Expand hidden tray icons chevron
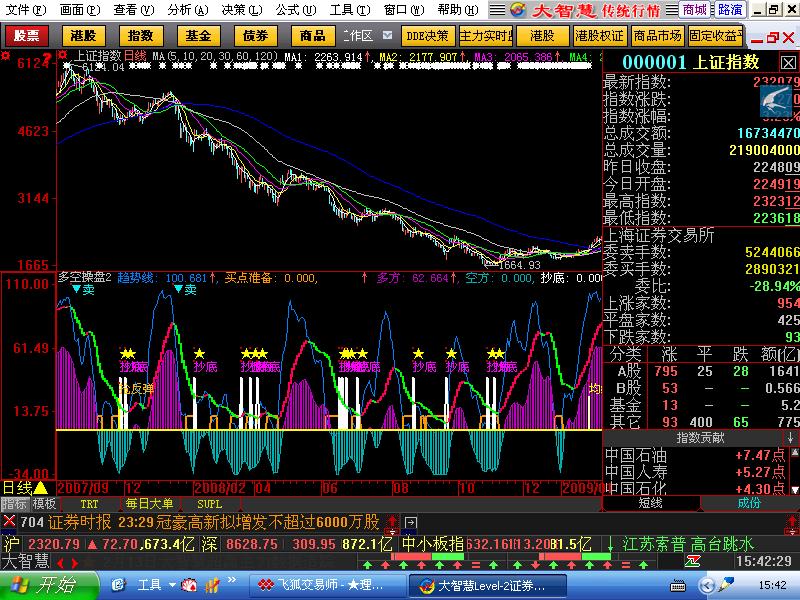Screen dimensions: 800x600 point(706,585)
